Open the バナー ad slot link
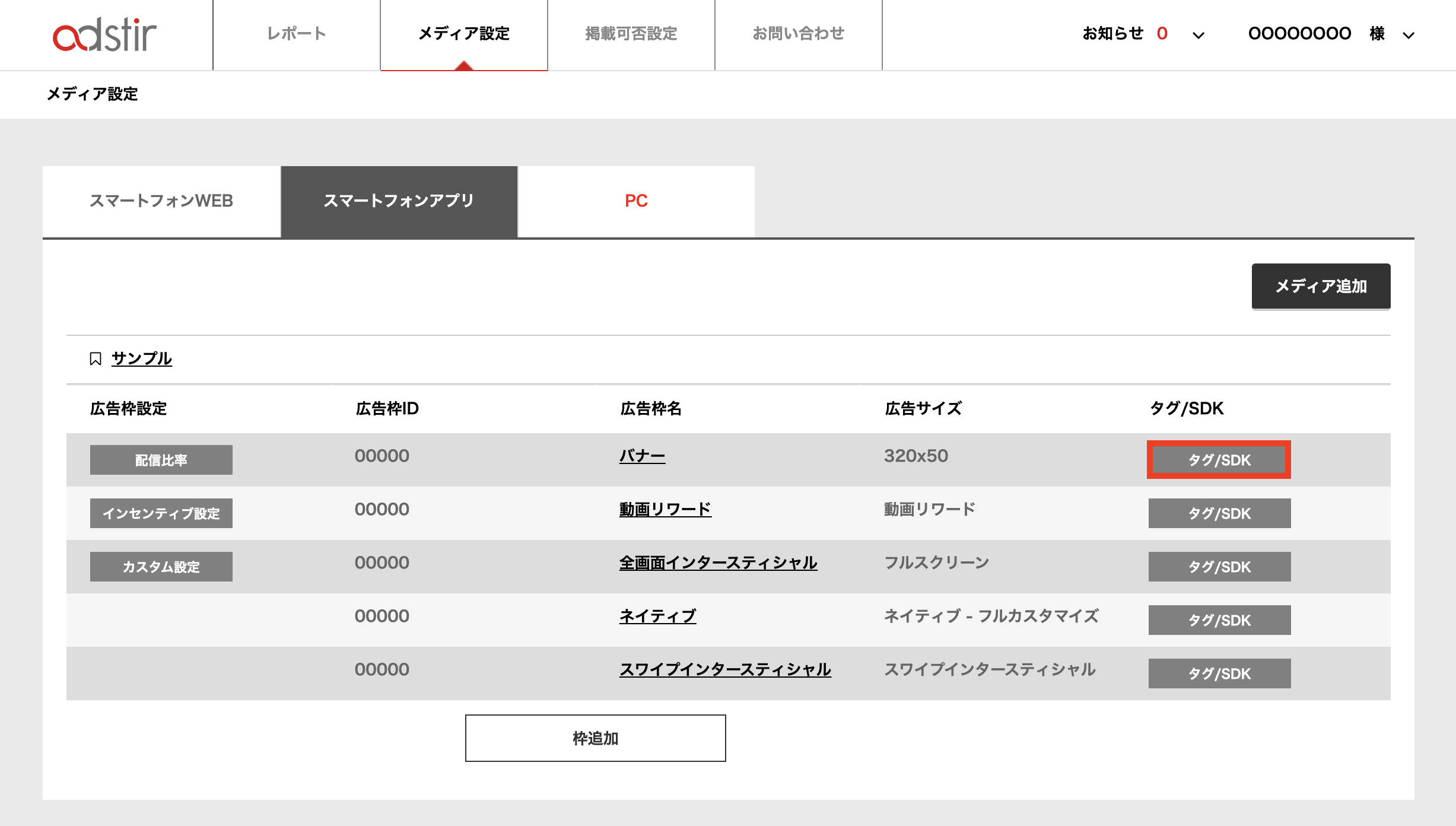1456x826 pixels. pyautogui.click(x=643, y=456)
